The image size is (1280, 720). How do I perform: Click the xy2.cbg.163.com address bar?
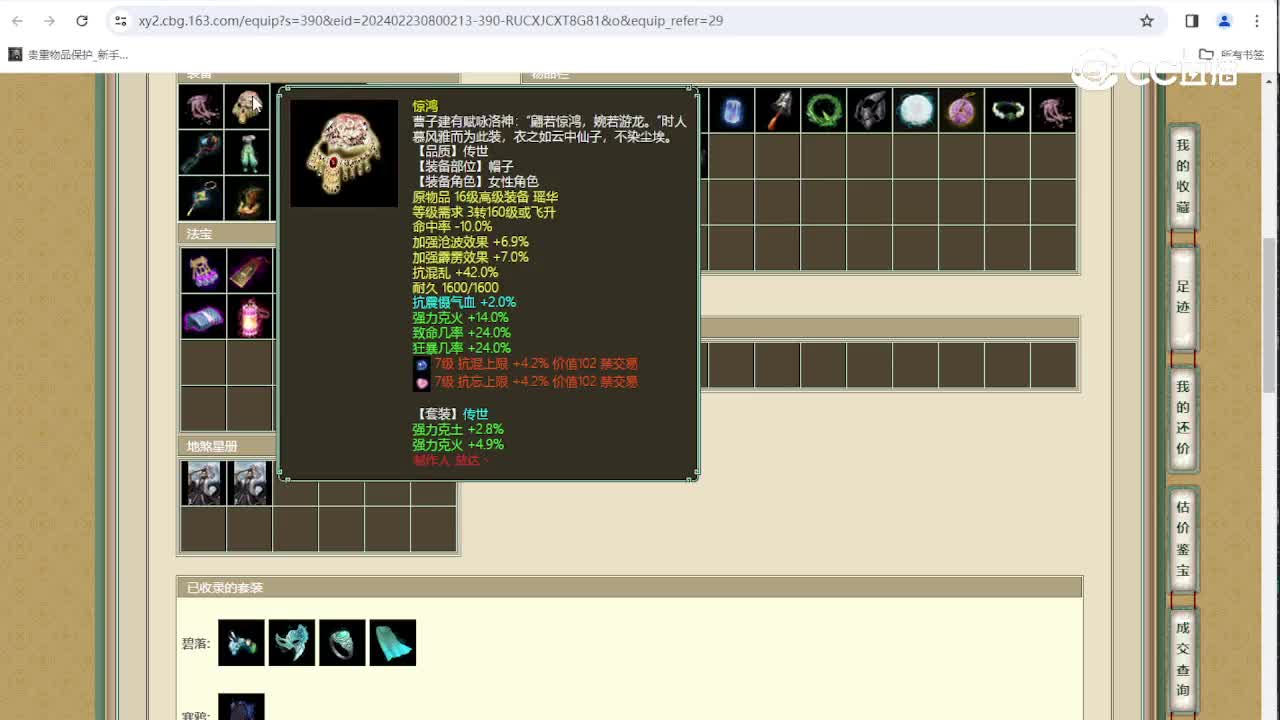pos(431,20)
